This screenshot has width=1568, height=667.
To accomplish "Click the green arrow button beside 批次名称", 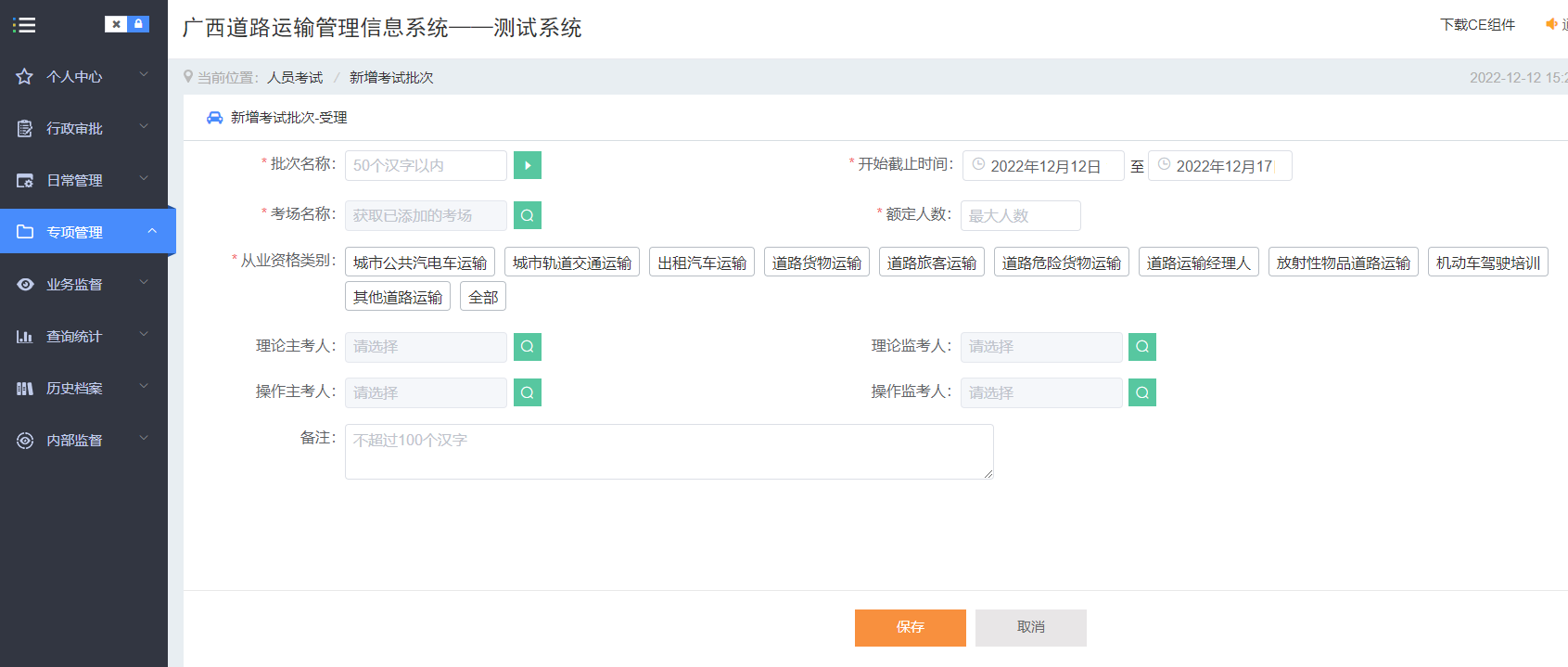I will coord(527,165).
